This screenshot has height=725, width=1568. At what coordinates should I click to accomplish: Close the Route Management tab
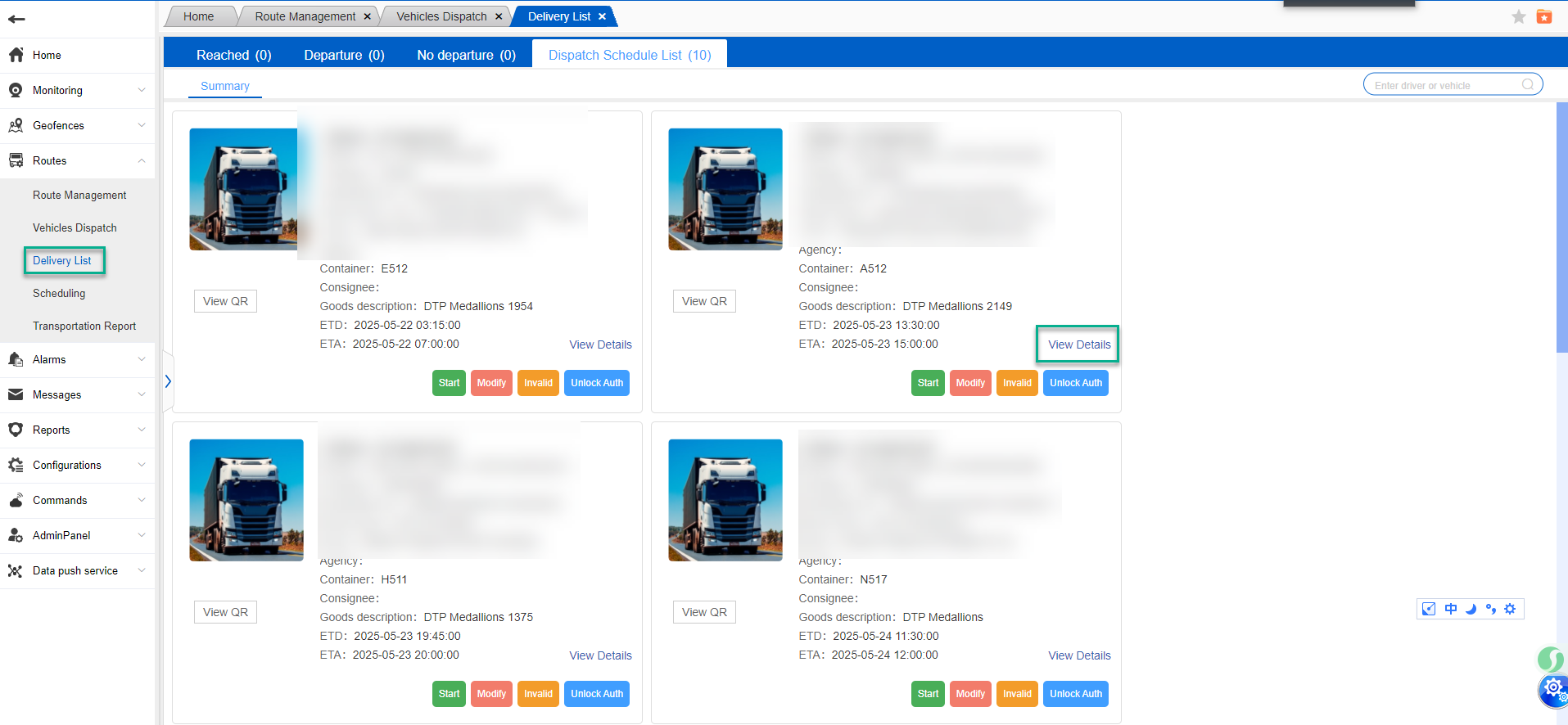coord(367,16)
